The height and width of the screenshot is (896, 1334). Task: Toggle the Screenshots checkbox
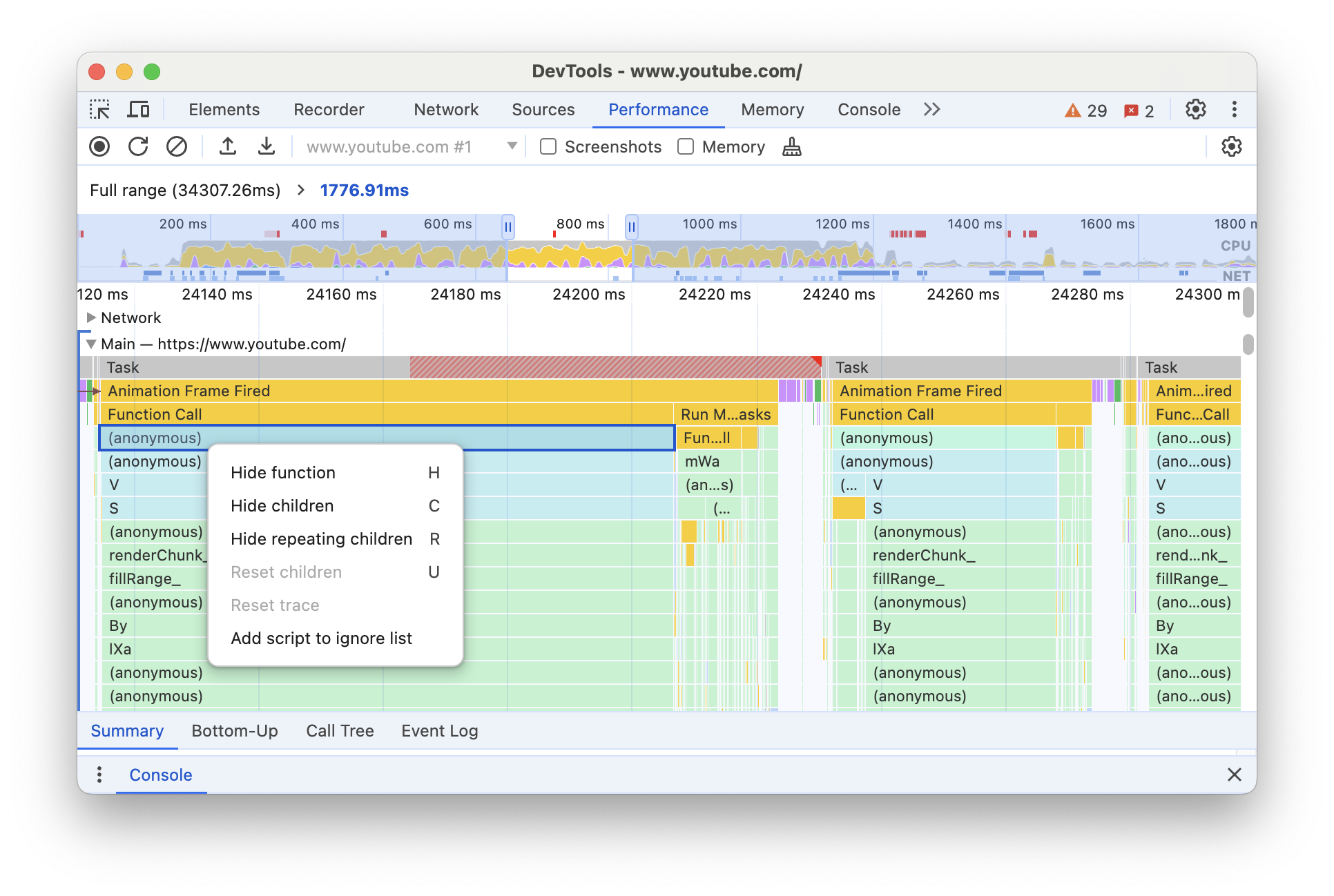(x=547, y=147)
